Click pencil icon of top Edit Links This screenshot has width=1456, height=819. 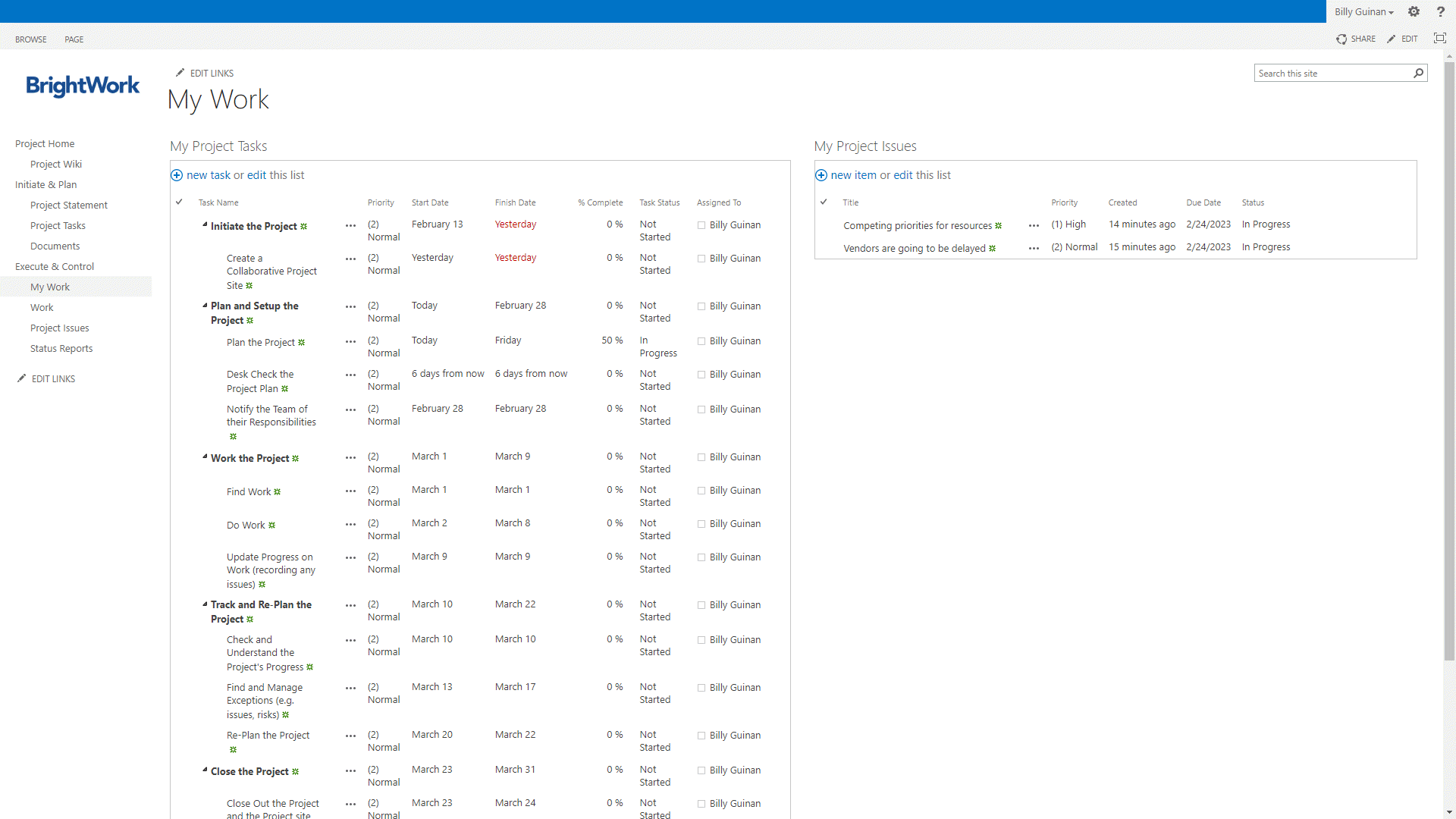[x=180, y=73]
